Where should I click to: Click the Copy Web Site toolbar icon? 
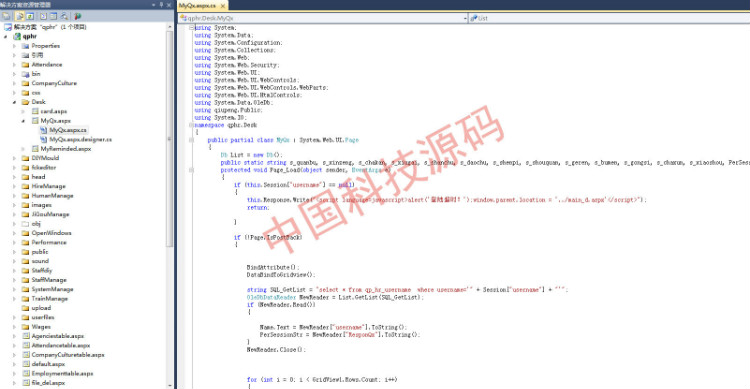click(x=64, y=16)
